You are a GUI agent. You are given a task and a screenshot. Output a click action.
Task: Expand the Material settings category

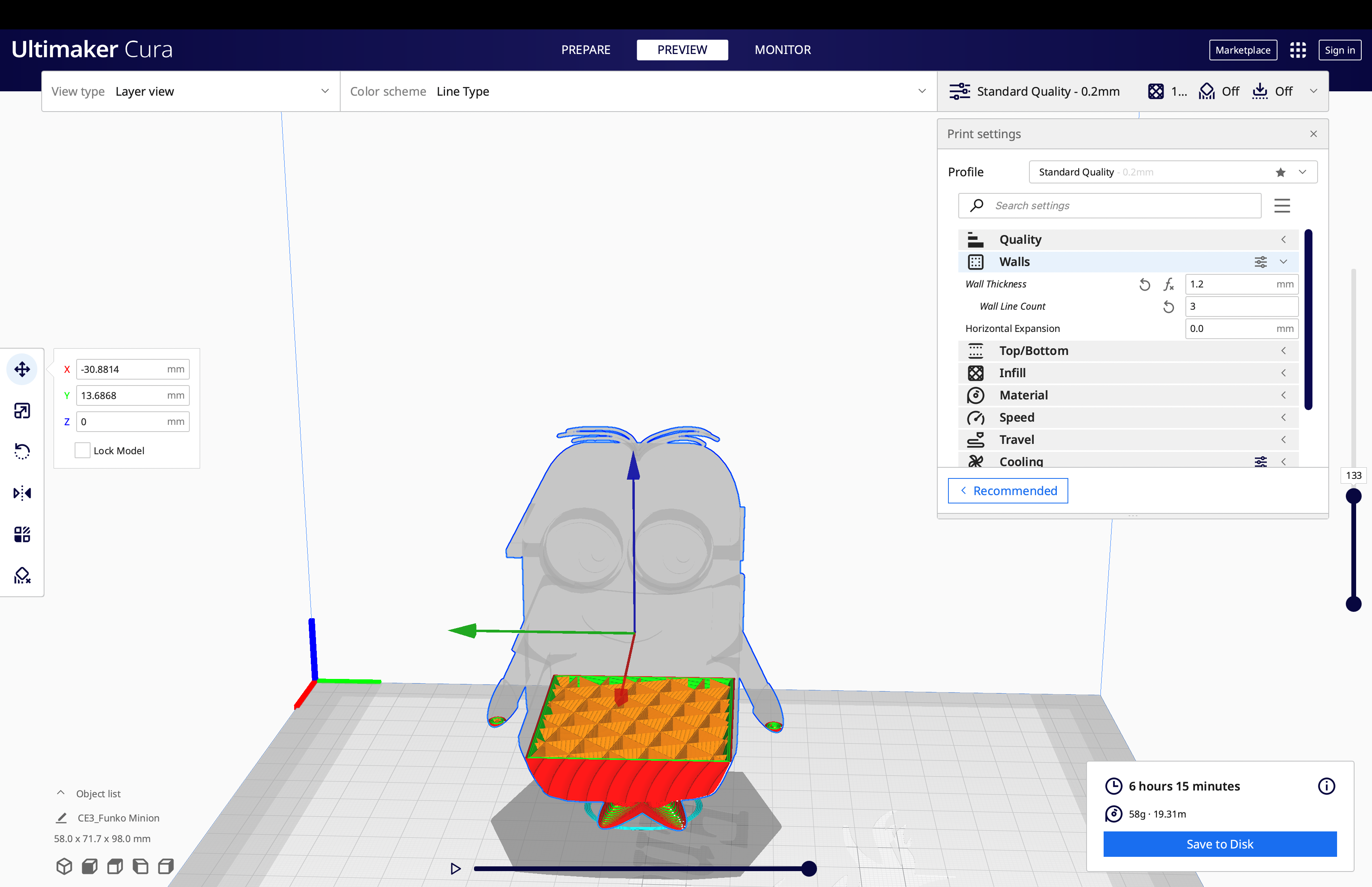(x=1128, y=395)
